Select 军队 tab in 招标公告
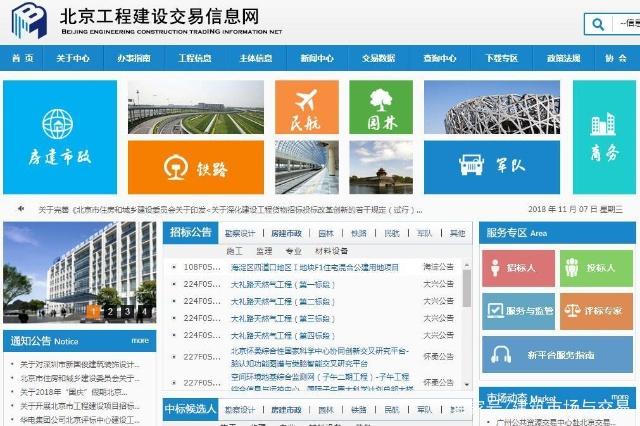 click(x=424, y=233)
